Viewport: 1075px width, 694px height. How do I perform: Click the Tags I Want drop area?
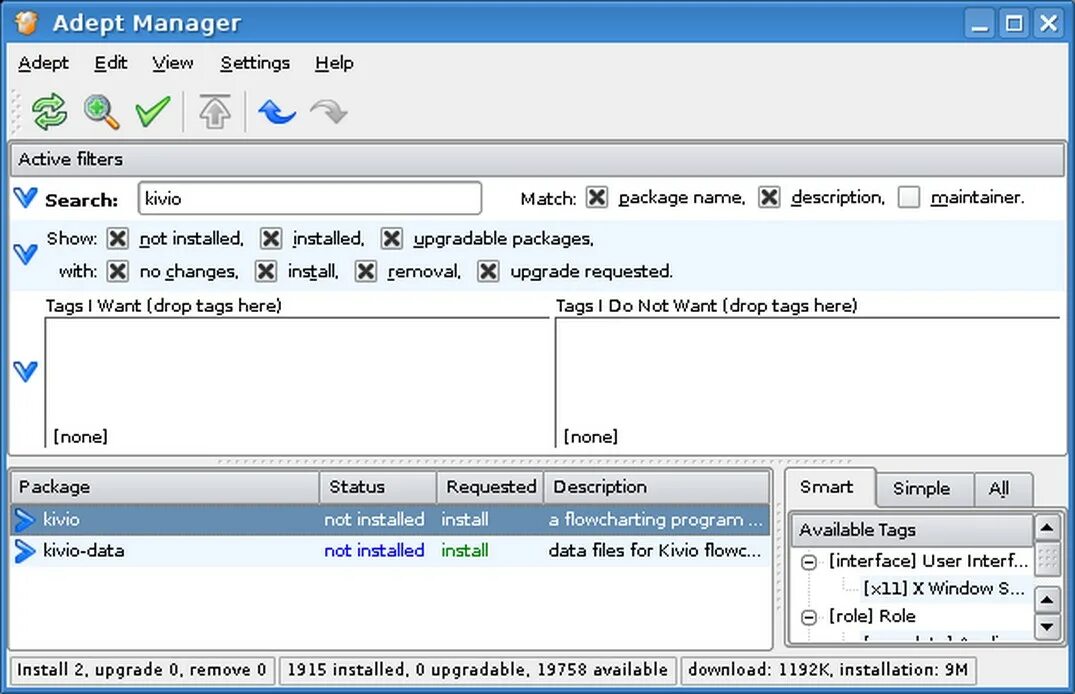297,382
